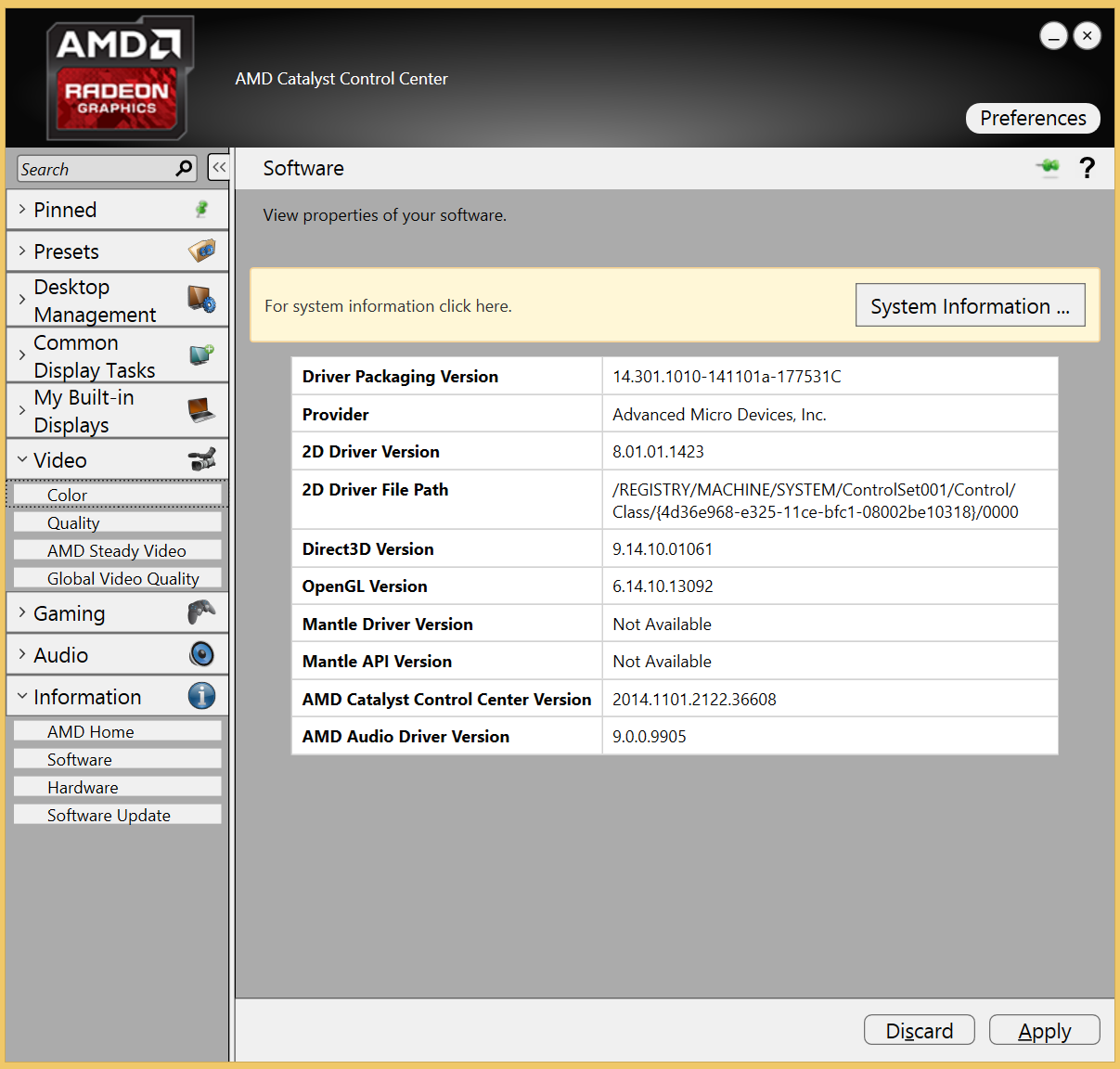Open the Software Update page
The height and width of the screenshot is (1069, 1120).
[x=117, y=815]
